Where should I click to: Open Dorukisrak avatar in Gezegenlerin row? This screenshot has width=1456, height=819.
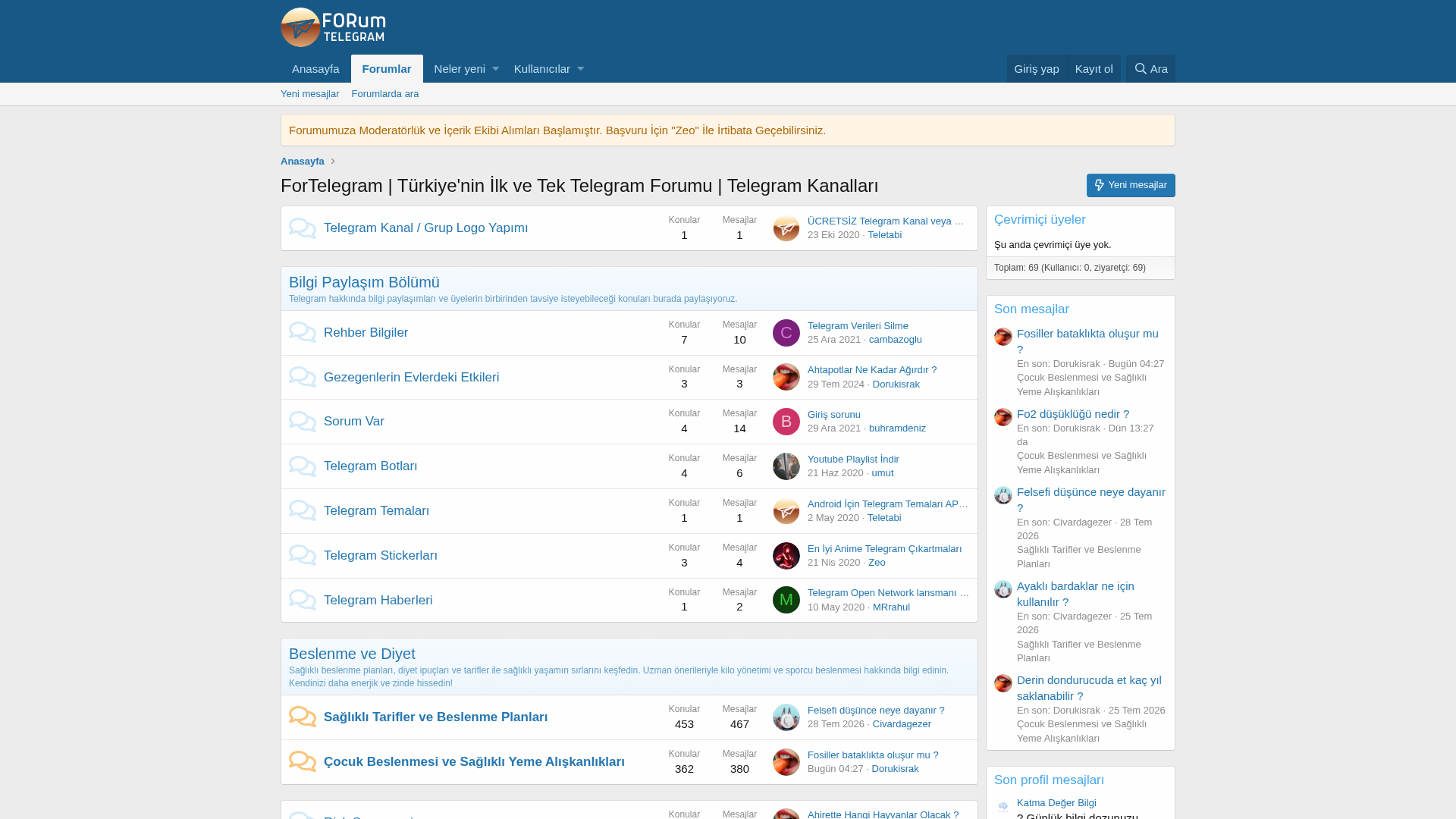point(786,377)
